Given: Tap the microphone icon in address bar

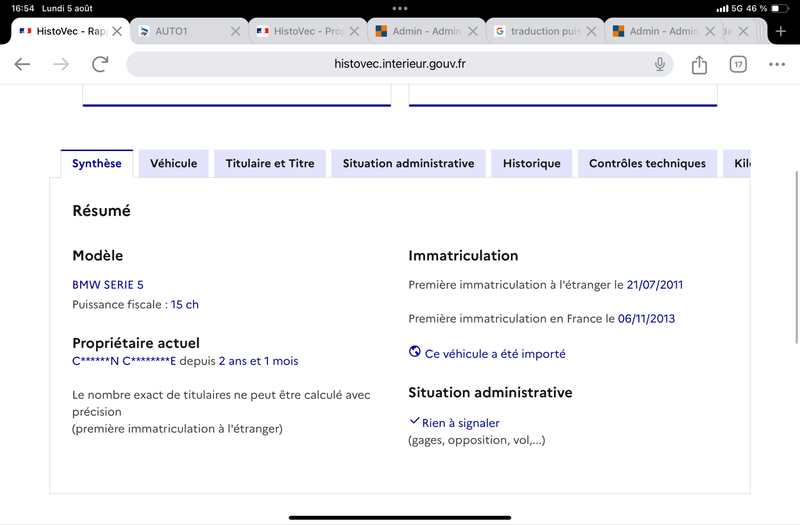Looking at the screenshot, I should (x=660, y=64).
